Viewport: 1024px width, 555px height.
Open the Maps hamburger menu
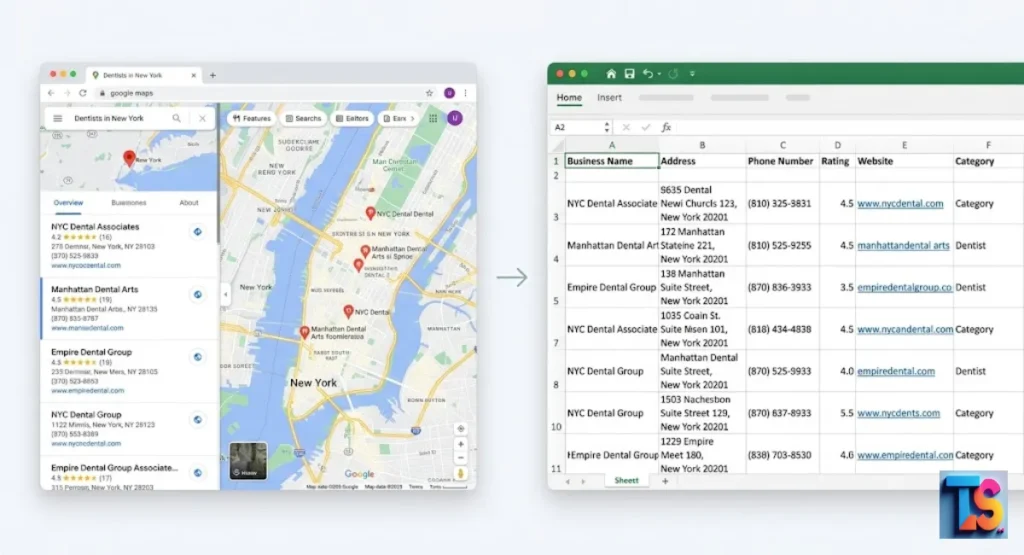pos(57,118)
